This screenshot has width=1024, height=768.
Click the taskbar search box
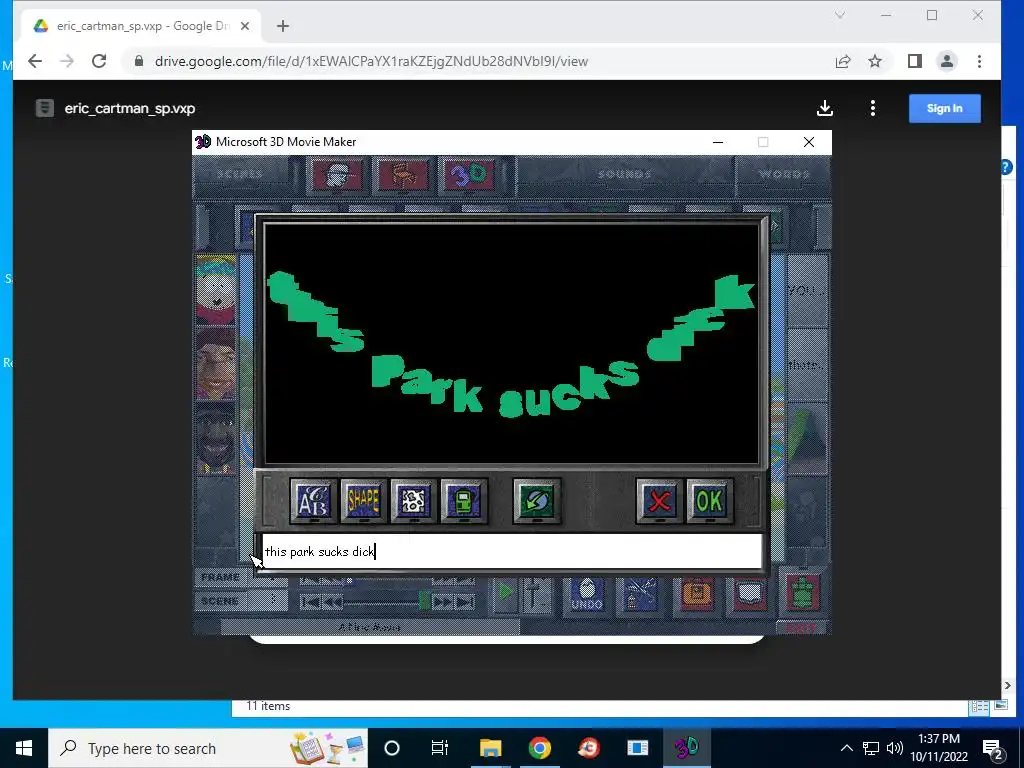point(208,748)
